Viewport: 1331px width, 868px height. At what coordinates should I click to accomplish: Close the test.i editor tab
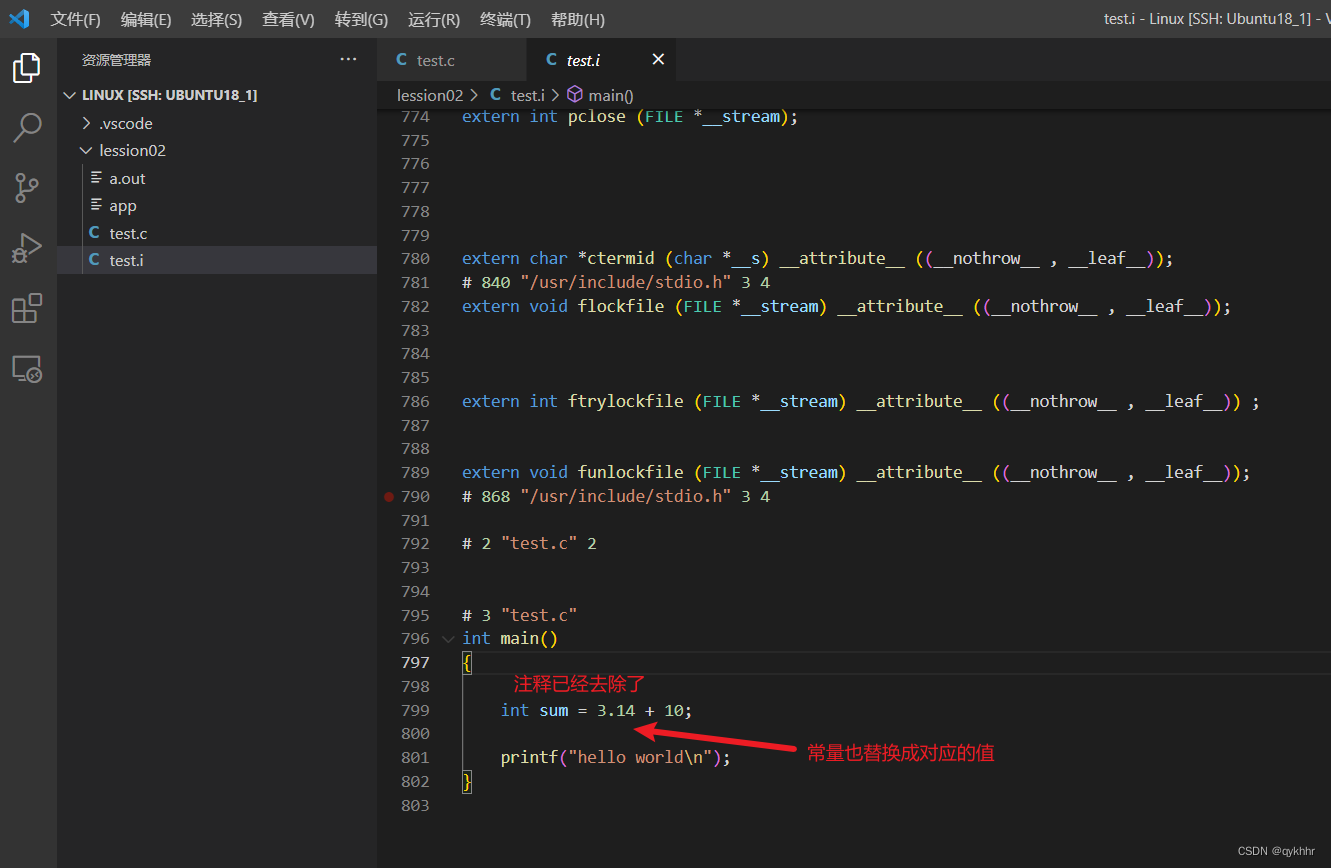(x=658, y=60)
